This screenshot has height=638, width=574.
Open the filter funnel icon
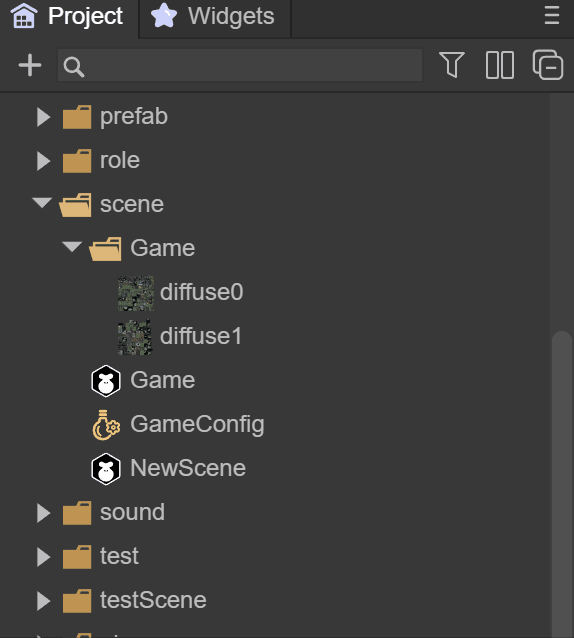tap(452, 65)
